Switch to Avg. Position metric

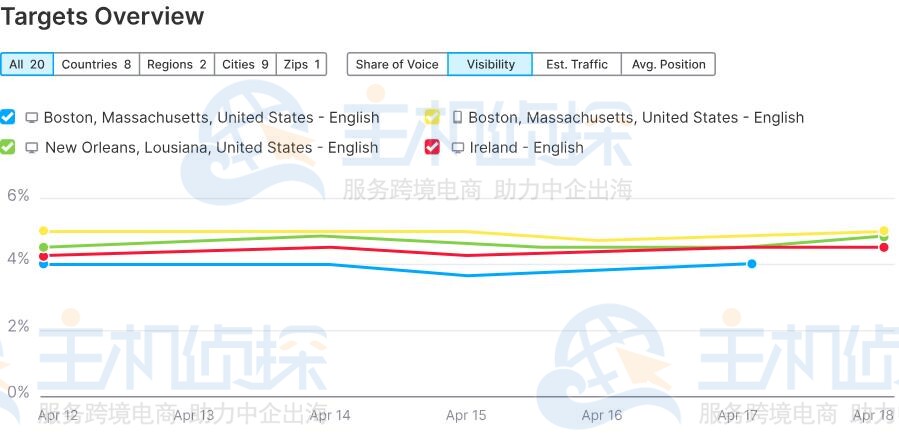[x=669, y=64]
